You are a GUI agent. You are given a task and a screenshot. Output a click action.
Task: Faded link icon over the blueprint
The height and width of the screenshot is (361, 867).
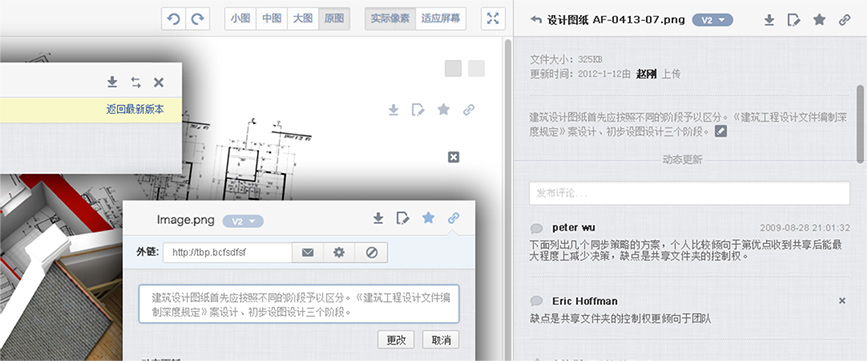(x=468, y=109)
